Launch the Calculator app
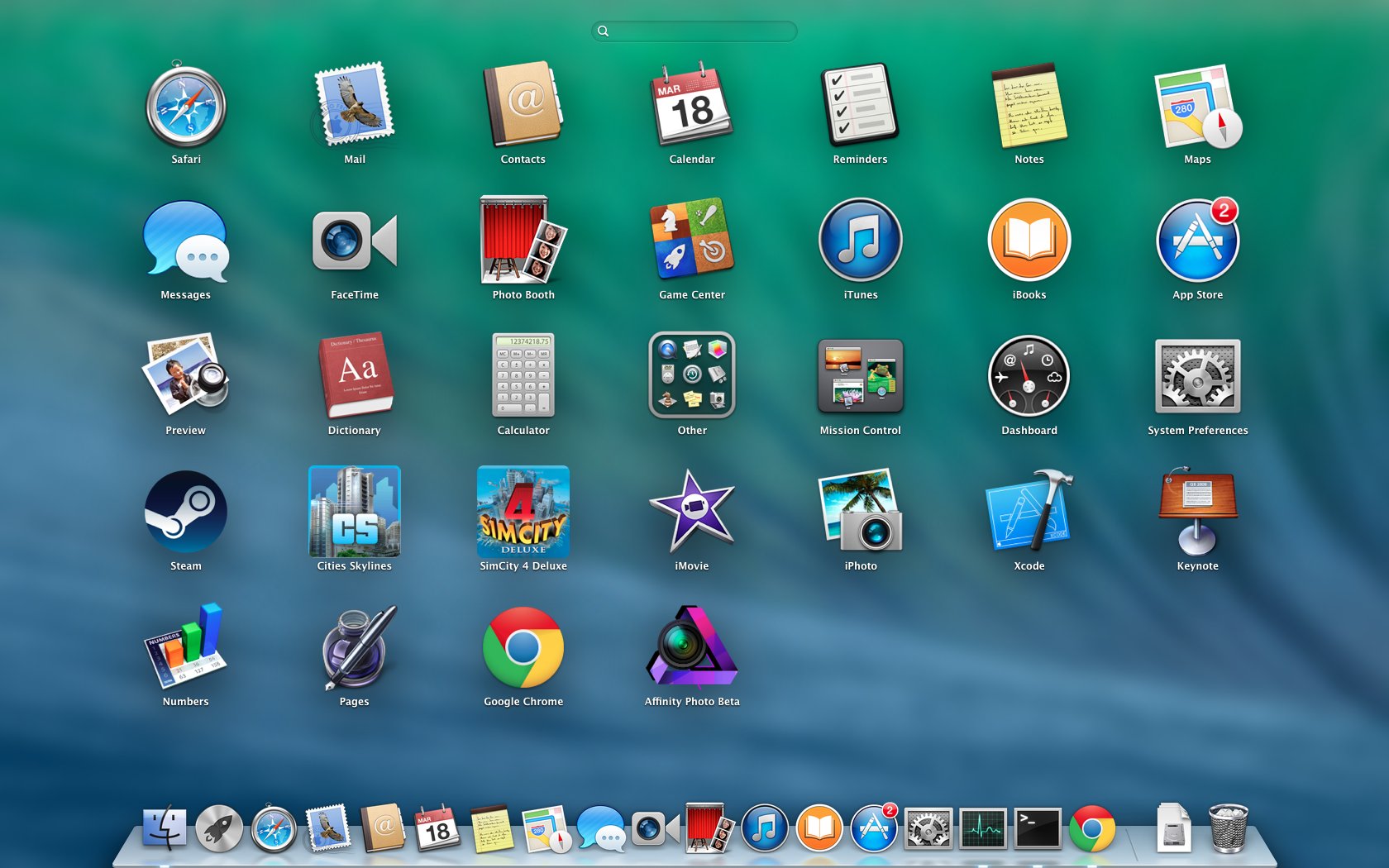This screenshot has width=1389, height=868. 523,375
